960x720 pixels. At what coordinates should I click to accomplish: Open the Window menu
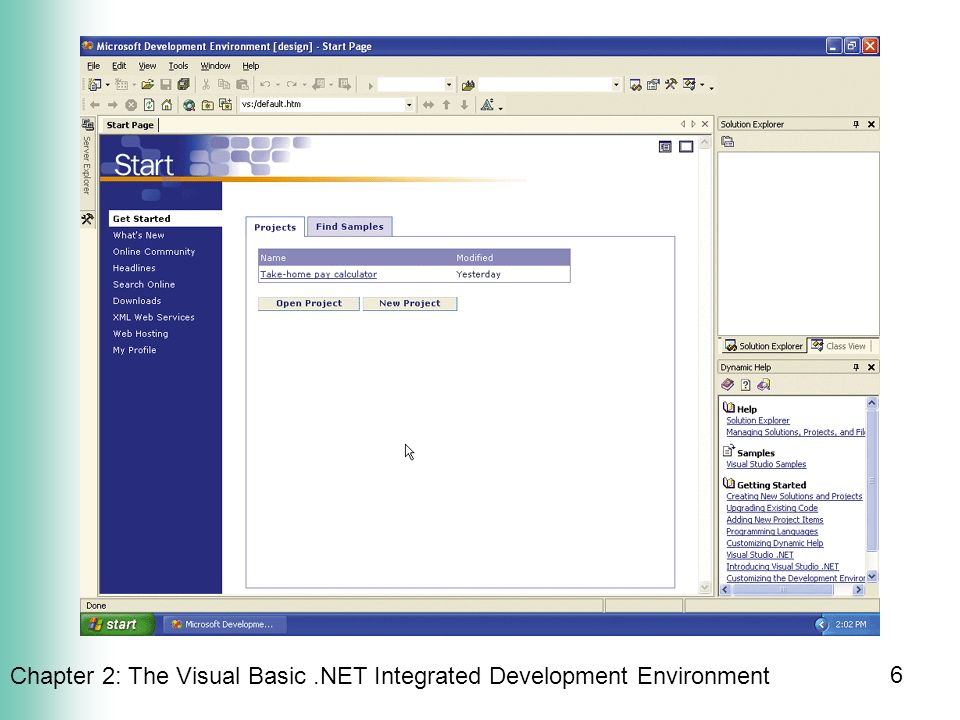pyautogui.click(x=216, y=66)
